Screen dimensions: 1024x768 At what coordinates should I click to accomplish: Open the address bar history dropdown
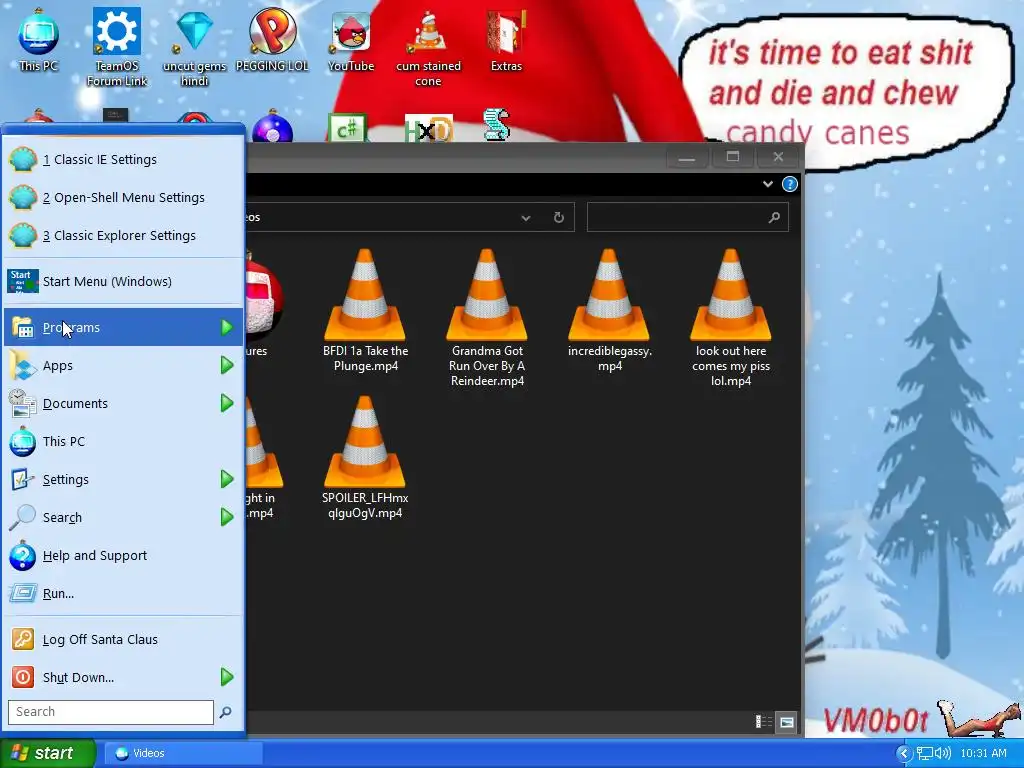tap(526, 217)
